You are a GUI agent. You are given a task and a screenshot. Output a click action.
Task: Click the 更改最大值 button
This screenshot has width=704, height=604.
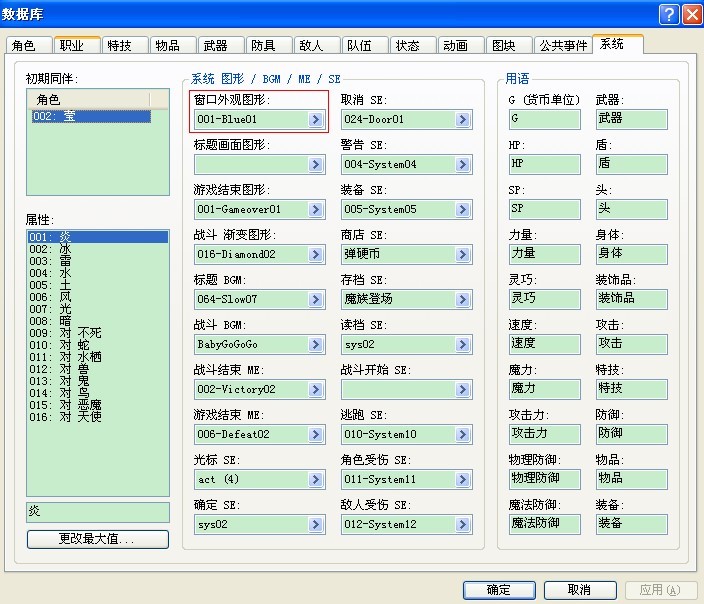pos(98,539)
